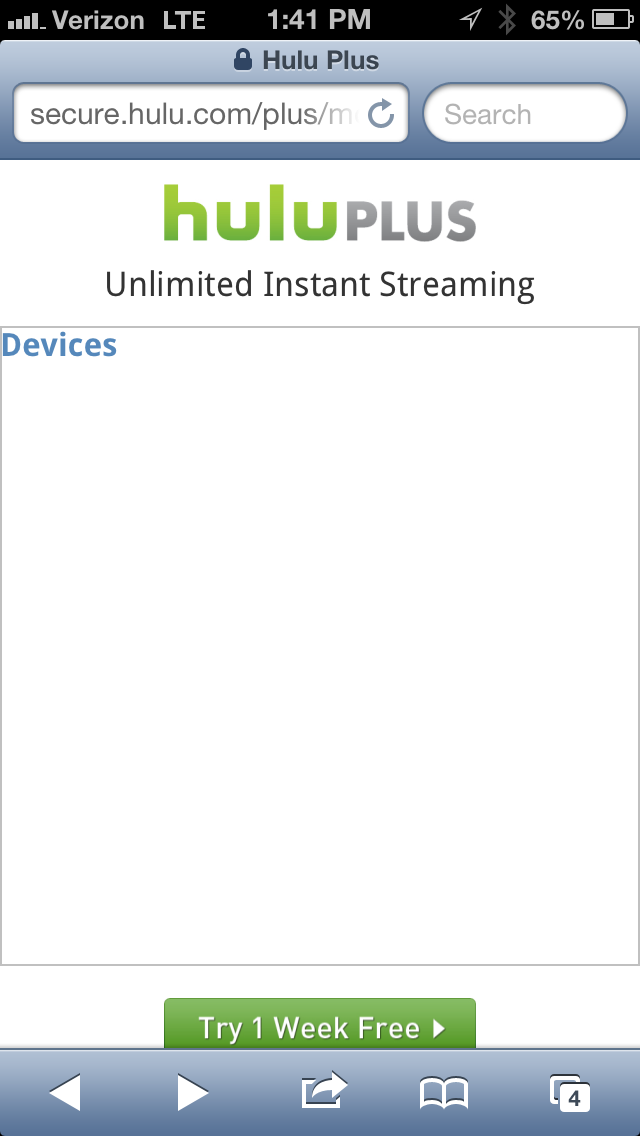Tap the secure lock icon in title
Screen dimensions: 640x1136
click(x=242, y=61)
